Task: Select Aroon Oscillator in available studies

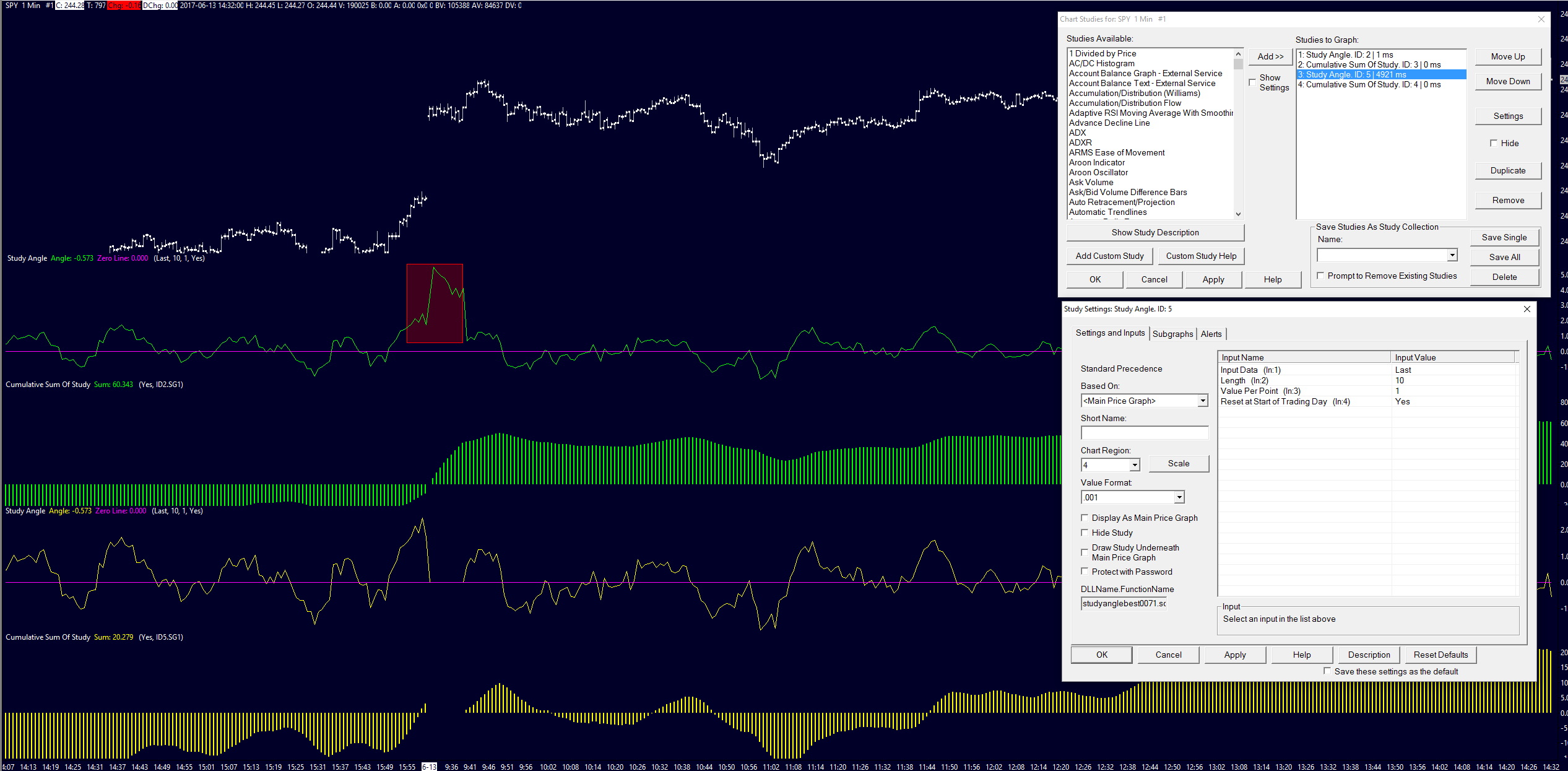Action: (x=1098, y=172)
